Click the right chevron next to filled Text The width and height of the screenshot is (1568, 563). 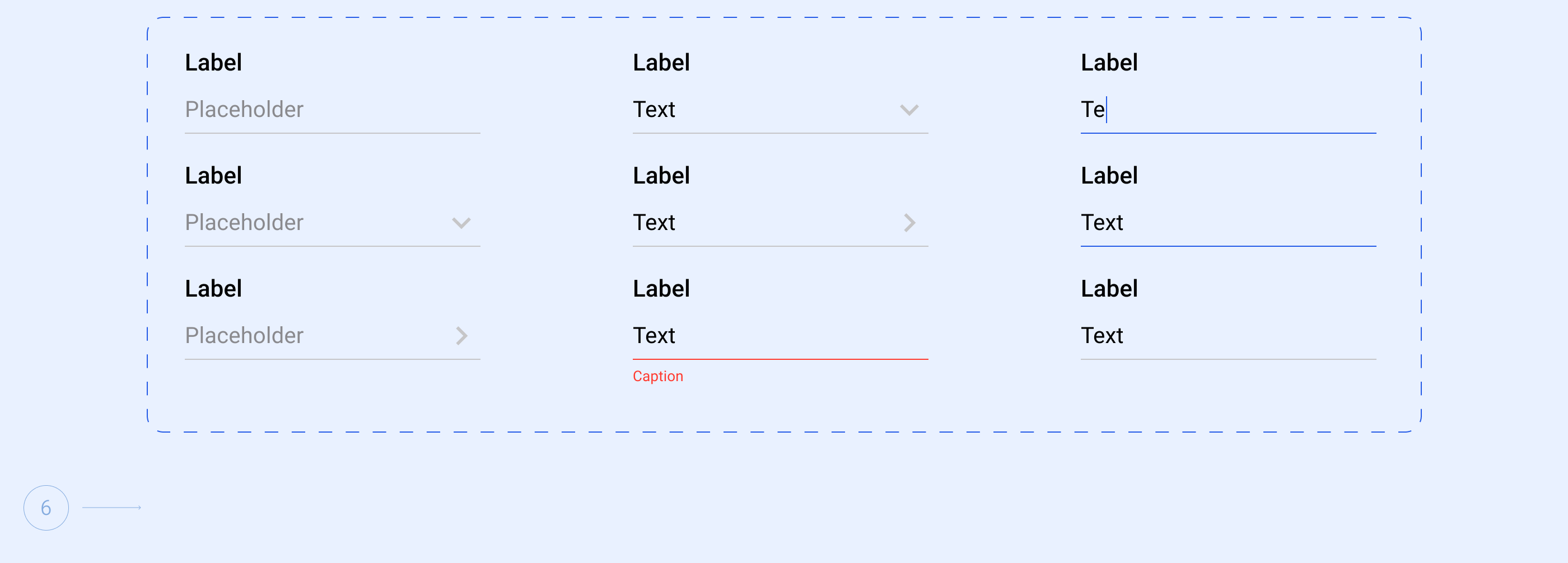coord(910,223)
